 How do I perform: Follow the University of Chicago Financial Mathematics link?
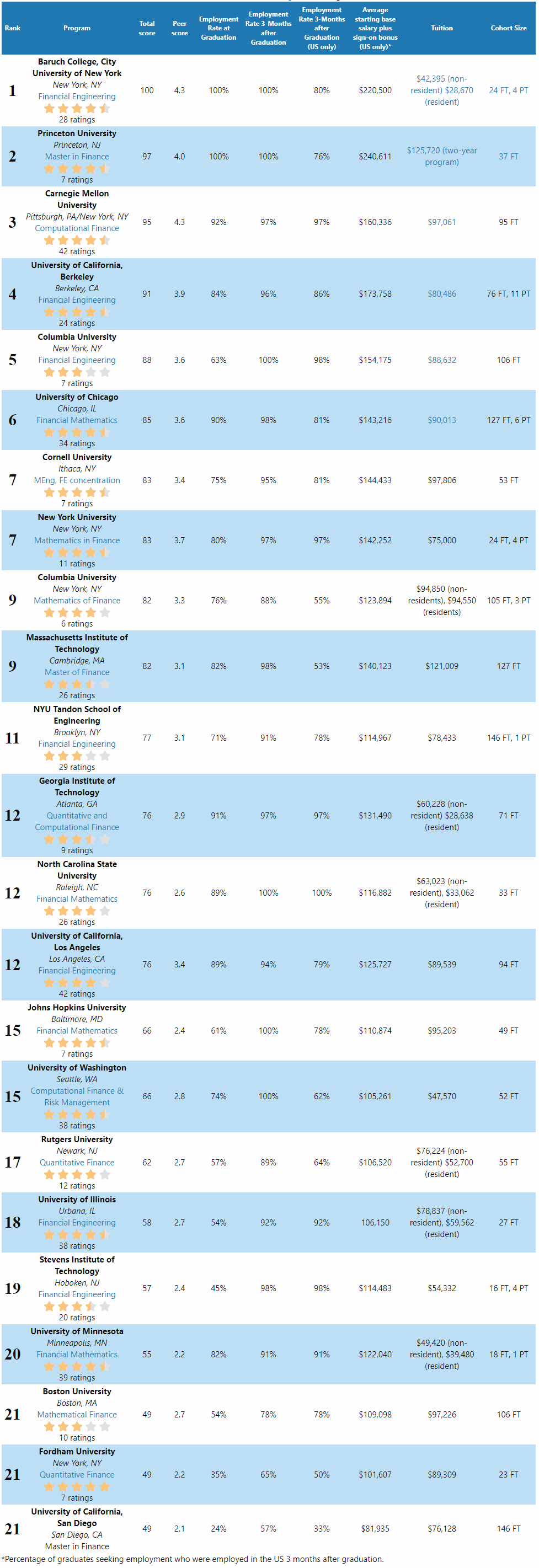tap(77, 420)
